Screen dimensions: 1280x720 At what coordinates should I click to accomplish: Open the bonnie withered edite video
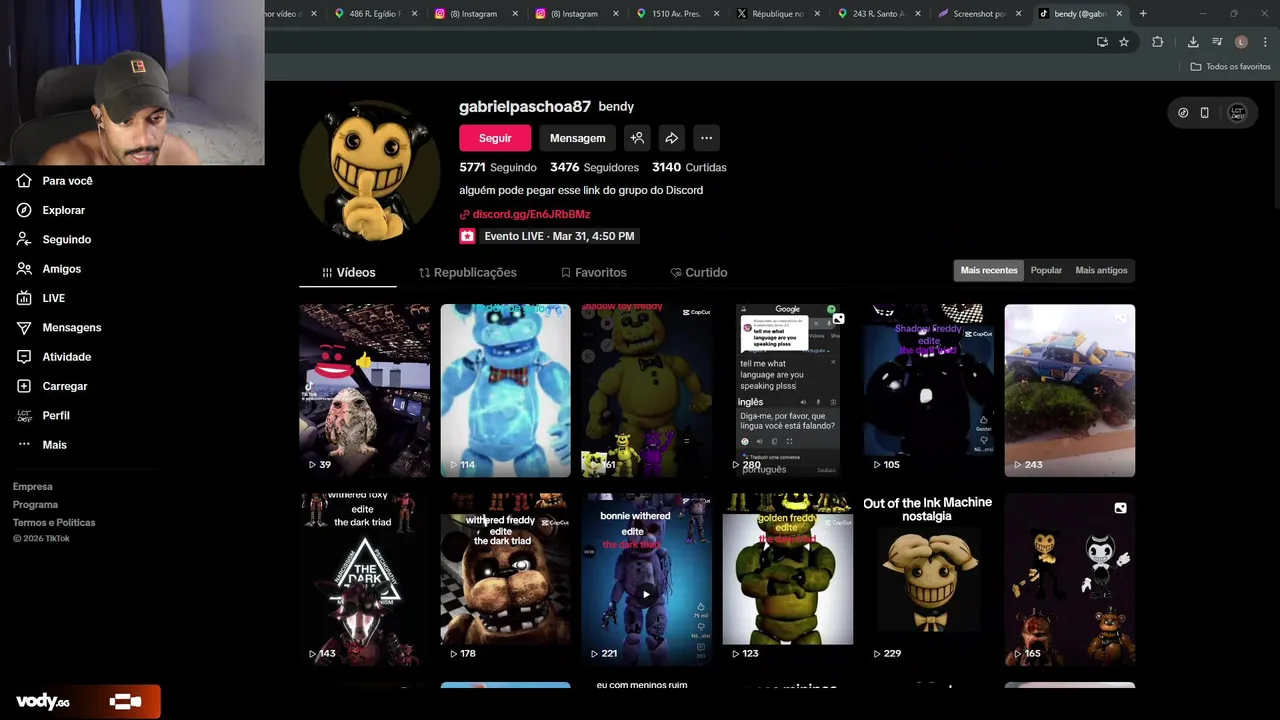(647, 579)
